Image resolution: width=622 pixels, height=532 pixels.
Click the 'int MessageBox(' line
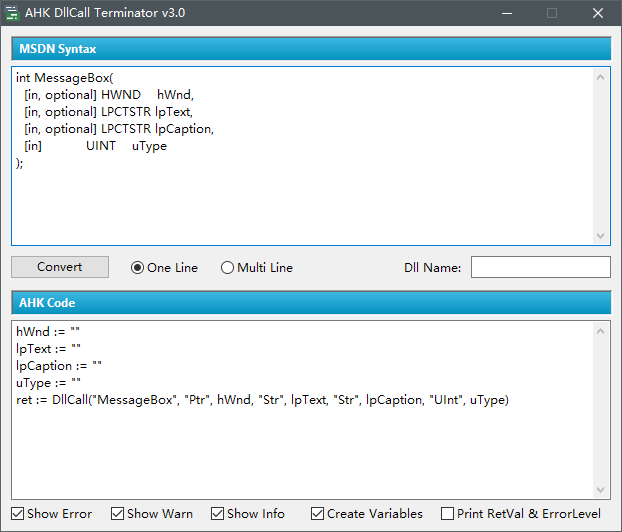click(x=65, y=78)
